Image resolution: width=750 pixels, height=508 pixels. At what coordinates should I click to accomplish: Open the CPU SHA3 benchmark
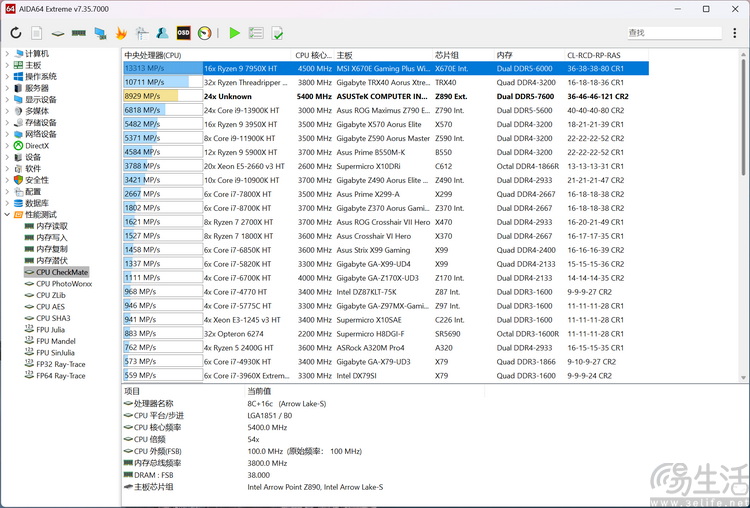53,318
